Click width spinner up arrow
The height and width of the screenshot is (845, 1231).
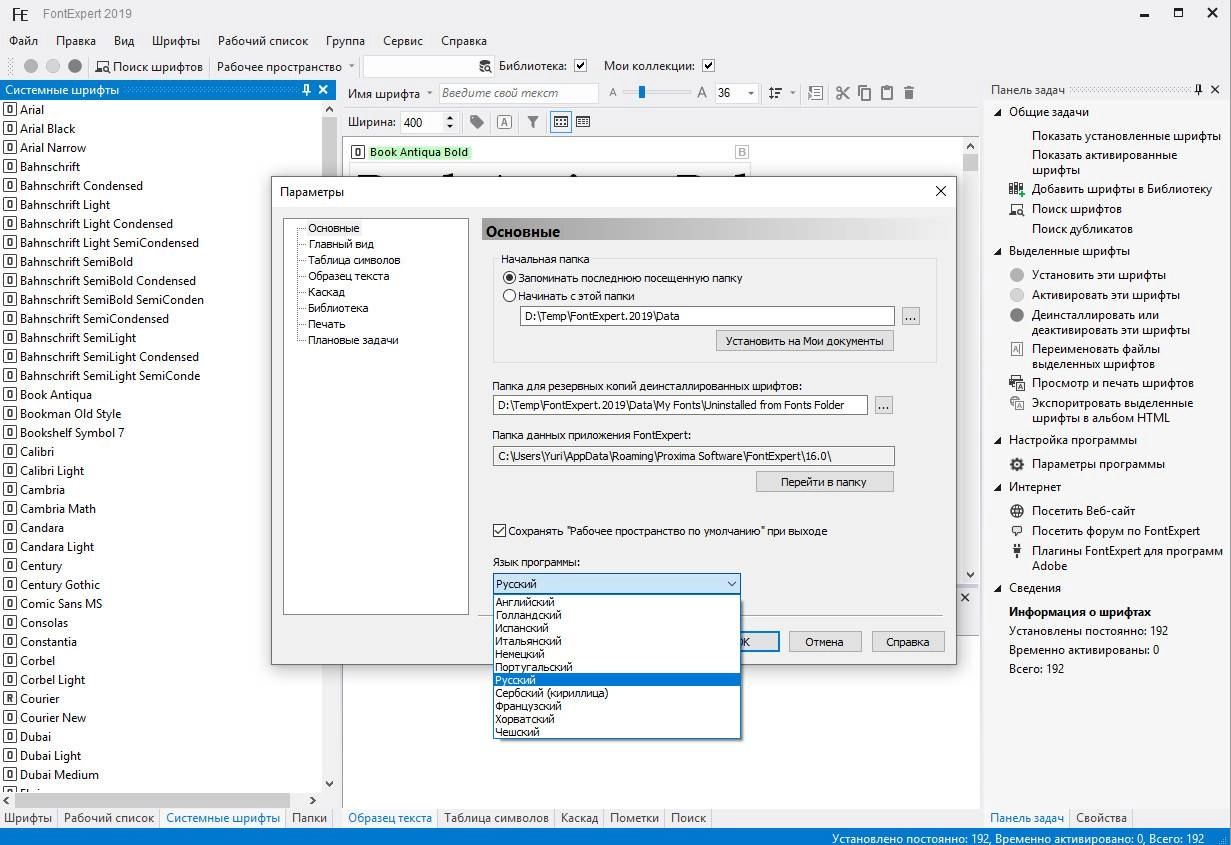coord(450,118)
